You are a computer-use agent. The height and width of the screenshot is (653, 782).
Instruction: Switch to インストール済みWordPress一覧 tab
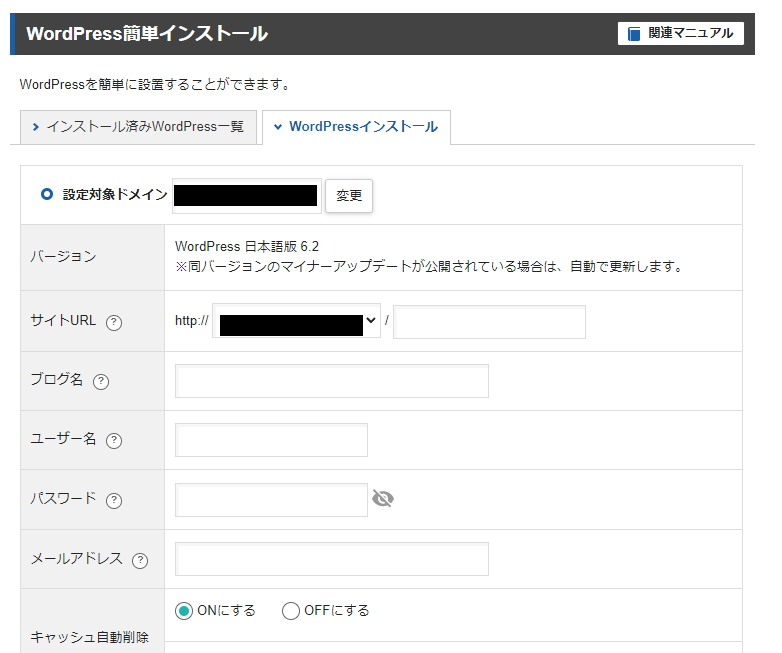pos(138,127)
